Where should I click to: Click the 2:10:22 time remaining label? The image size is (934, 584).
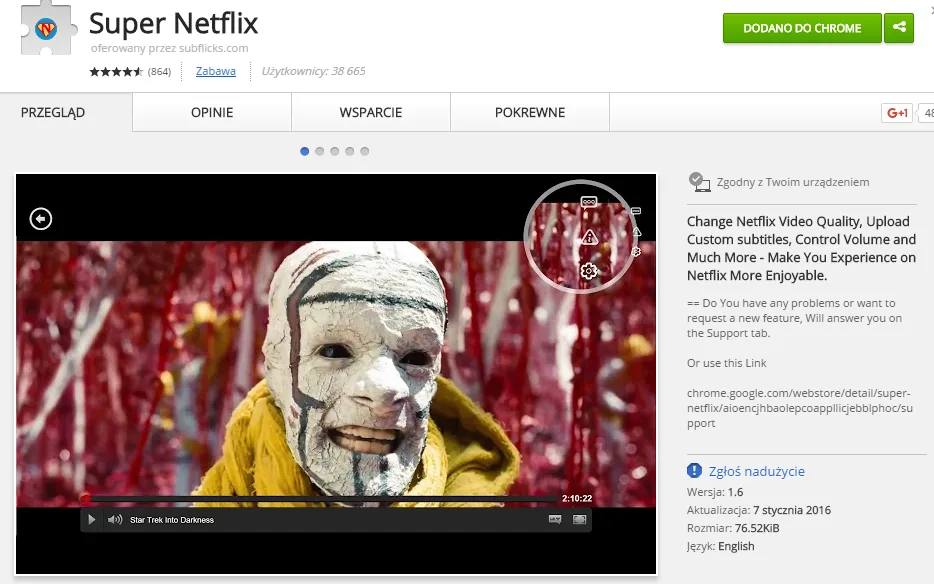click(x=577, y=498)
